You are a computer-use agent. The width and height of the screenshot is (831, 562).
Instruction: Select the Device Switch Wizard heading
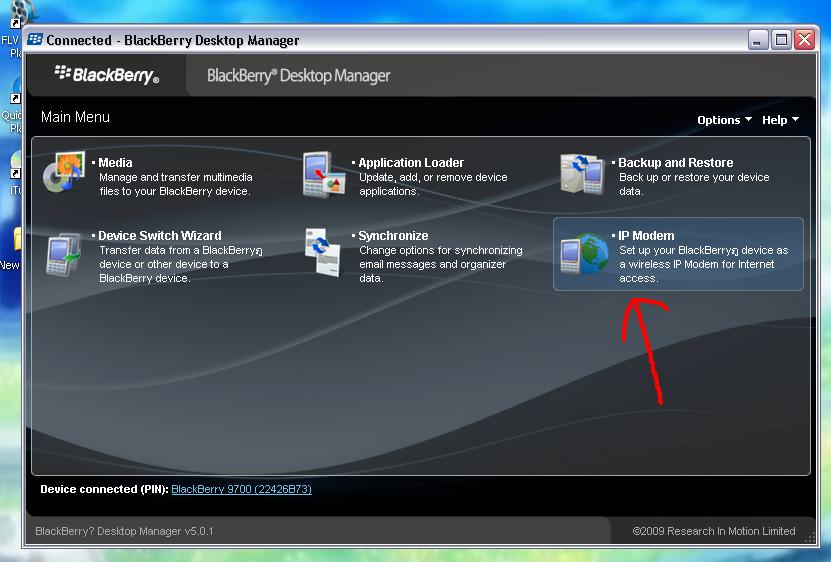pyautogui.click(x=160, y=235)
